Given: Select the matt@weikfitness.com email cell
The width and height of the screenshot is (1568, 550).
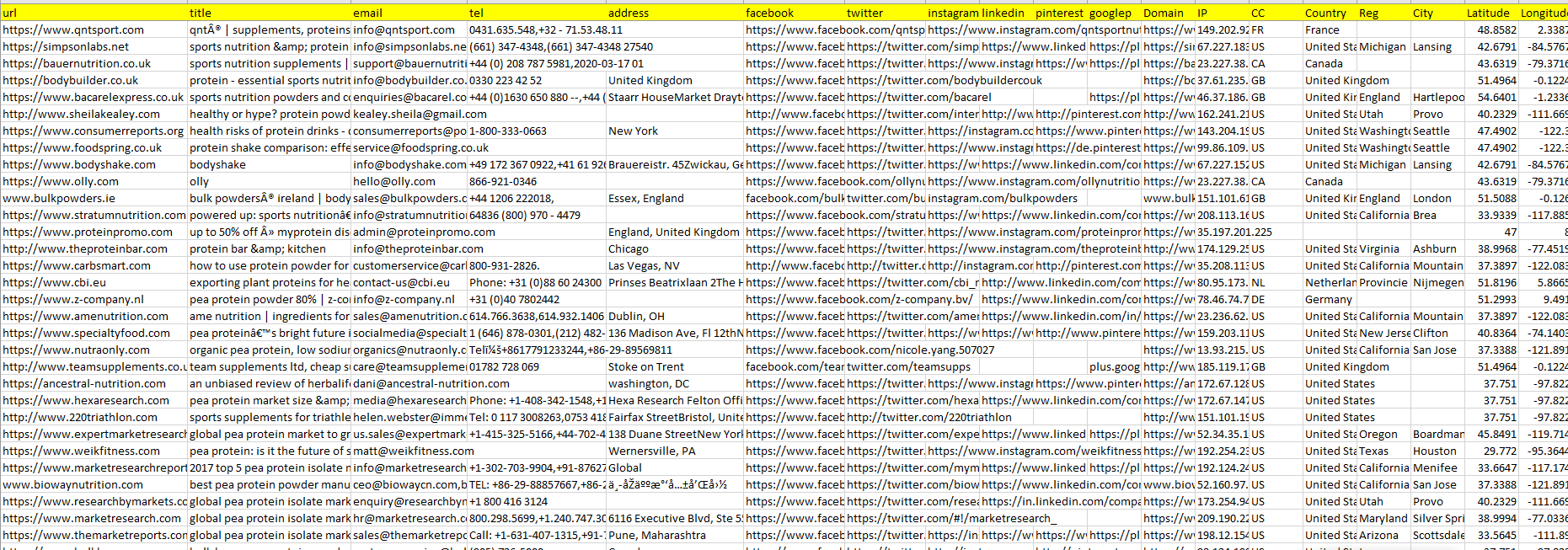Looking at the screenshot, I should coord(409,451).
